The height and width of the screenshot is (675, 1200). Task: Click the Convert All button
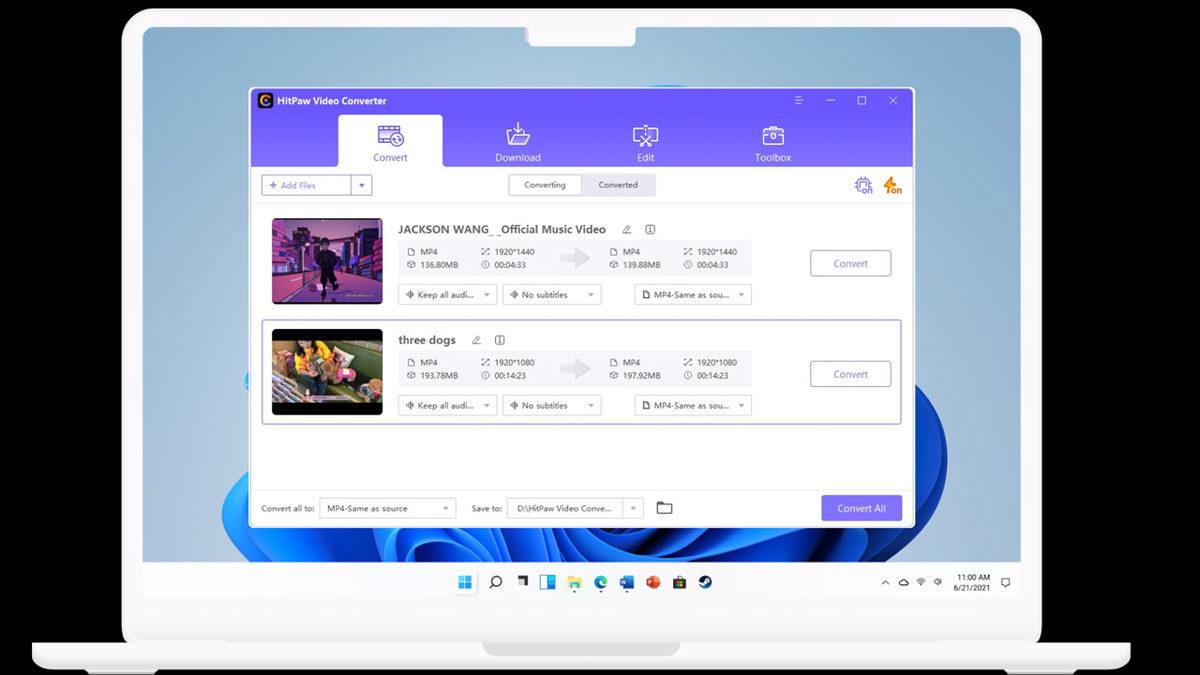click(x=861, y=507)
